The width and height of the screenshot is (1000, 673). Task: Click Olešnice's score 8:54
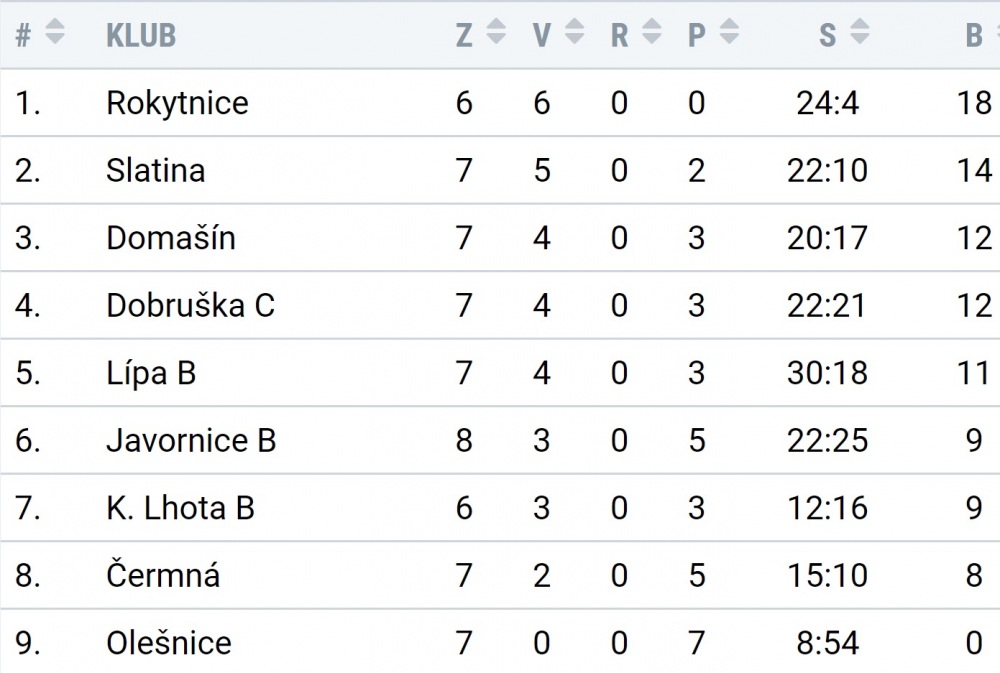click(827, 643)
